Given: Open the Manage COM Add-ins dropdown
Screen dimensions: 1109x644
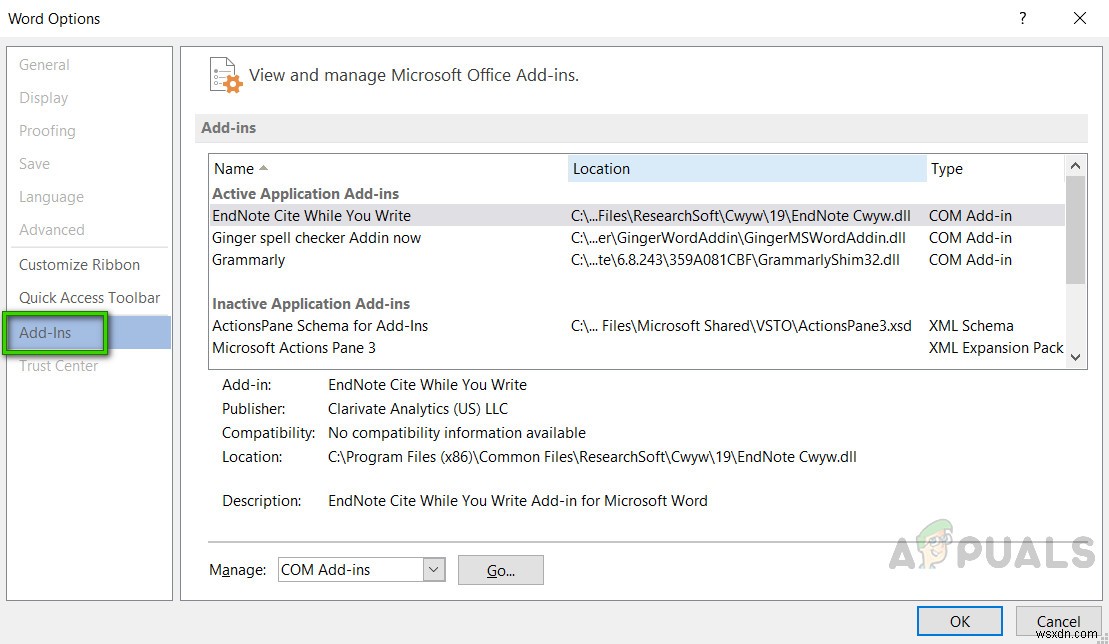Looking at the screenshot, I should [x=433, y=569].
